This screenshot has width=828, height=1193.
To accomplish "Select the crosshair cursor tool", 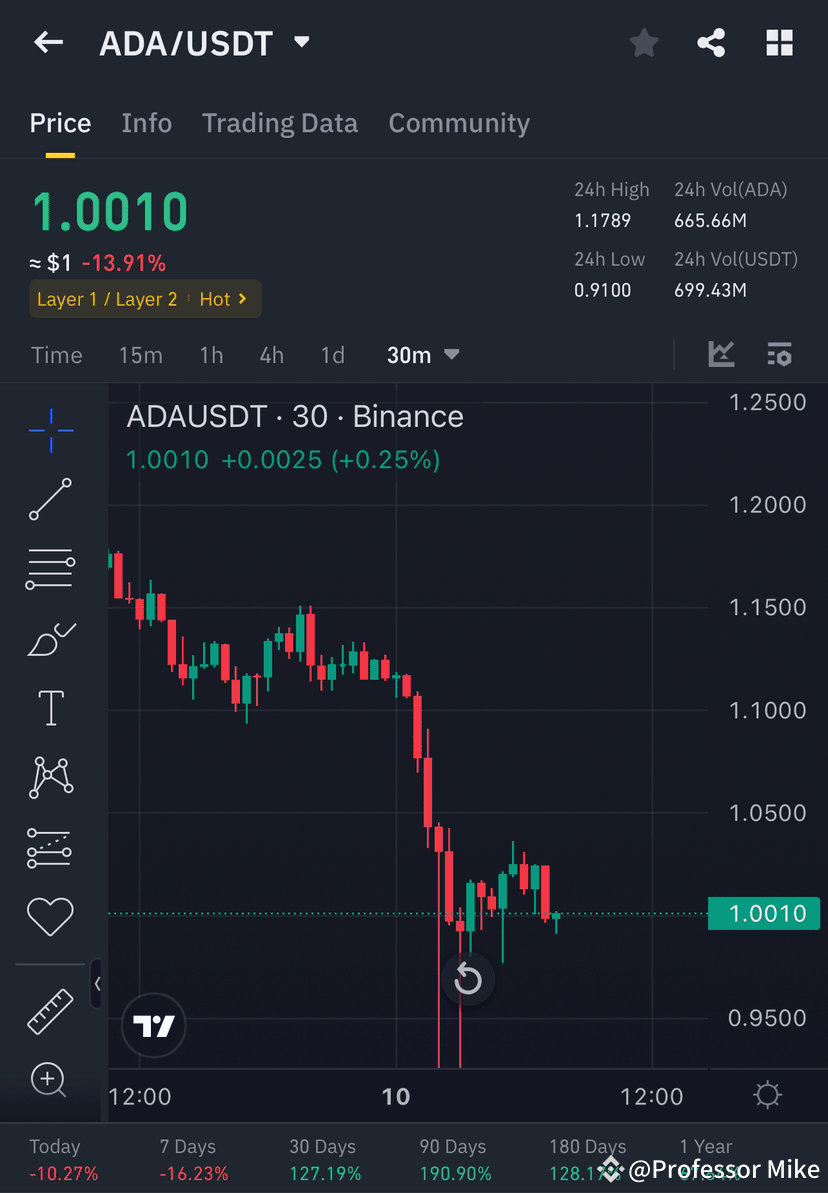I will tap(50, 430).
